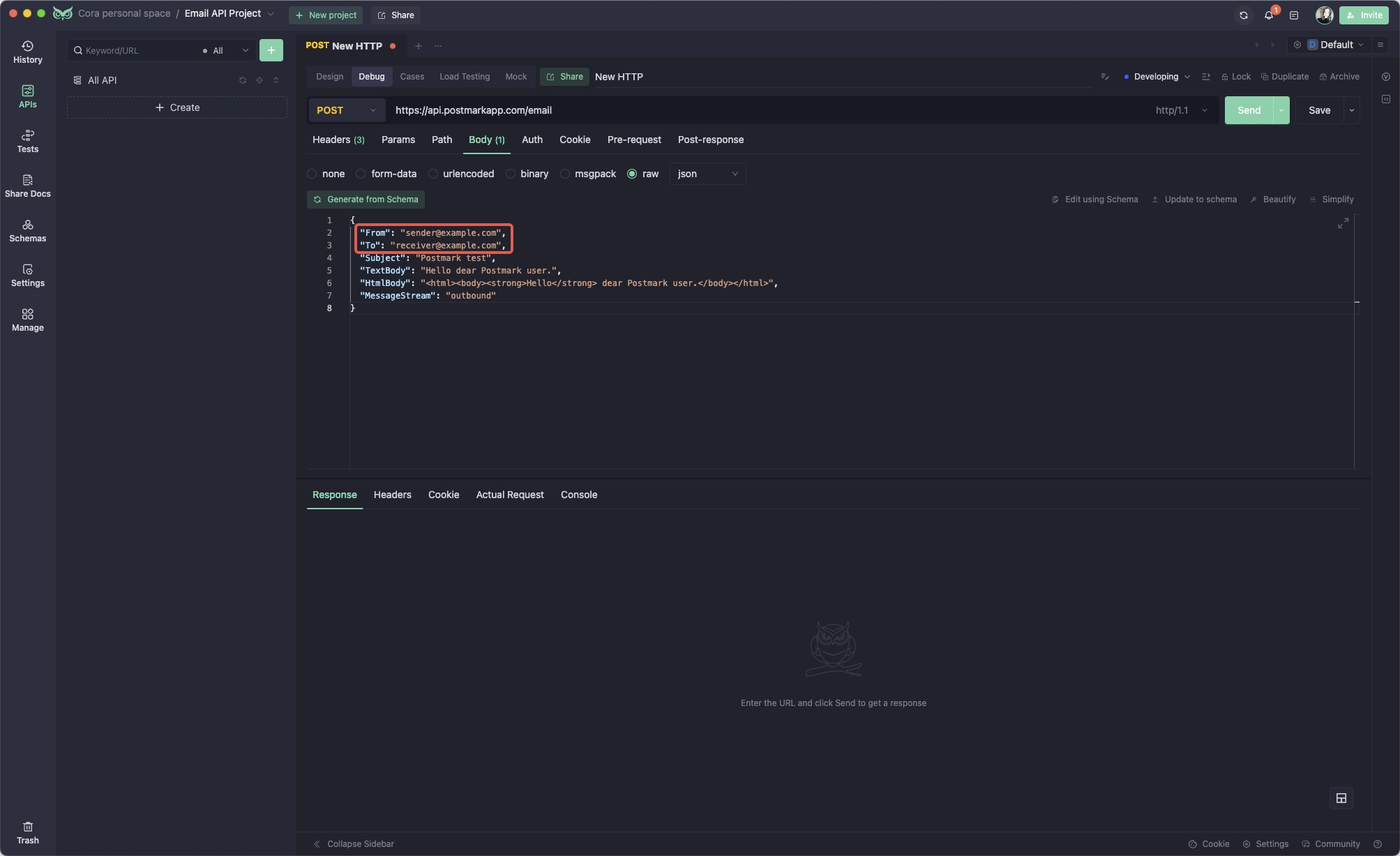This screenshot has width=1400, height=856.
Task: Click Update to schema
Action: click(1194, 200)
